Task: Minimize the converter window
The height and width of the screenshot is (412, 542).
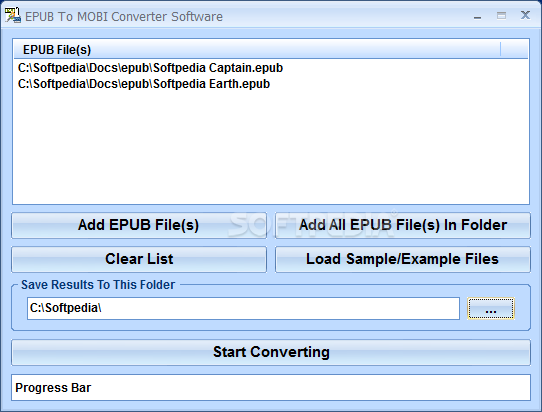Action: pyautogui.click(x=478, y=16)
